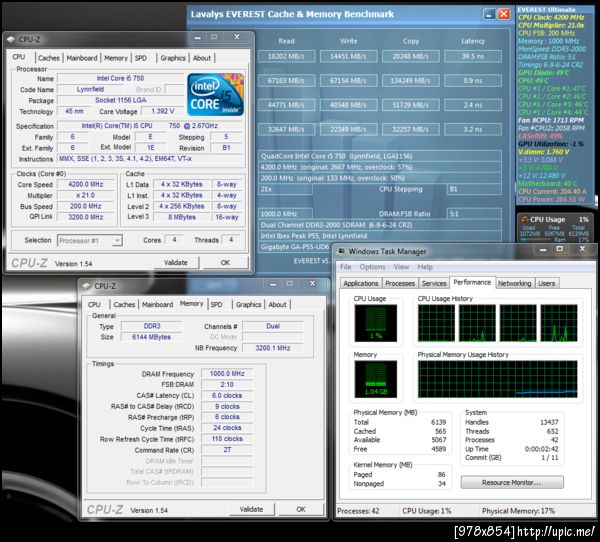Image resolution: width=600 pixels, height=542 pixels.
Task: Minimize the EVEREST benchmark window
Action: pos(489,15)
